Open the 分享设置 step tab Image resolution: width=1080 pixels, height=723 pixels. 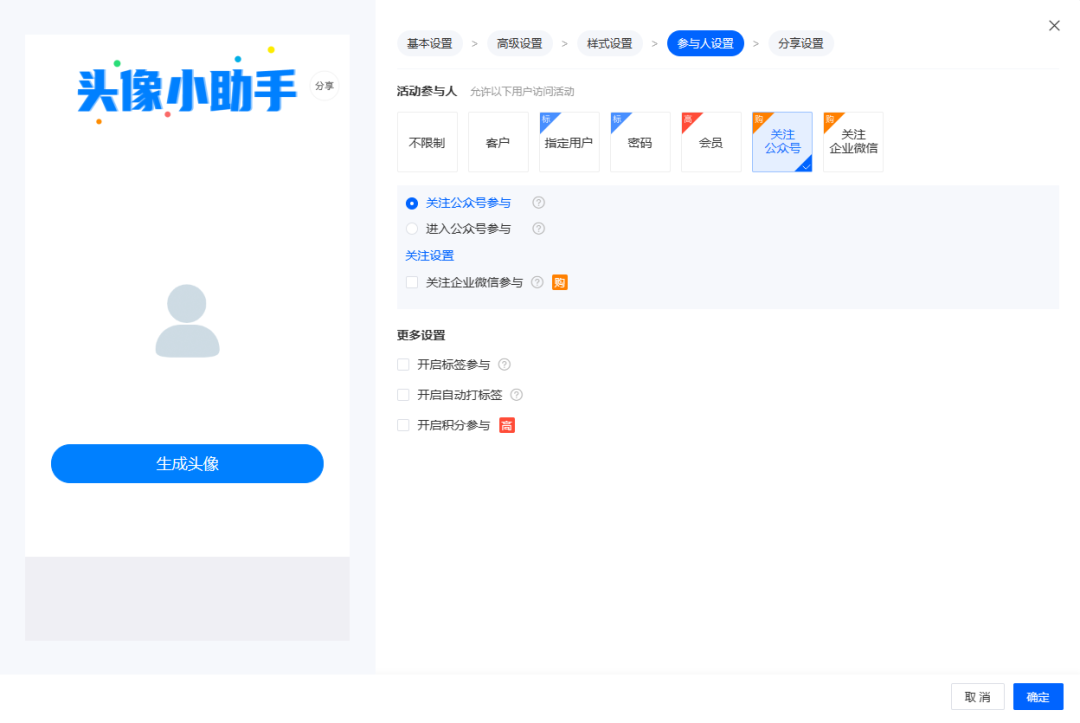click(800, 43)
